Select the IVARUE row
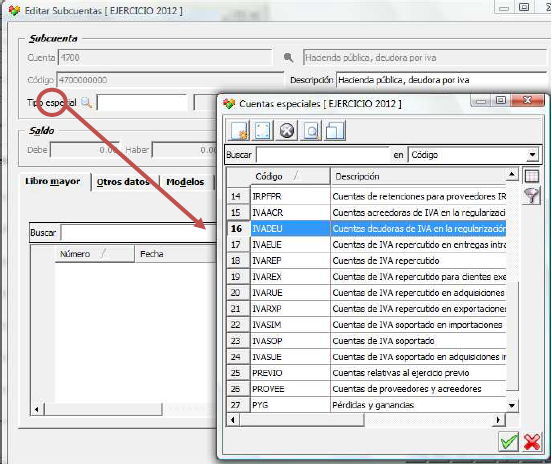 tap(366, 293)
